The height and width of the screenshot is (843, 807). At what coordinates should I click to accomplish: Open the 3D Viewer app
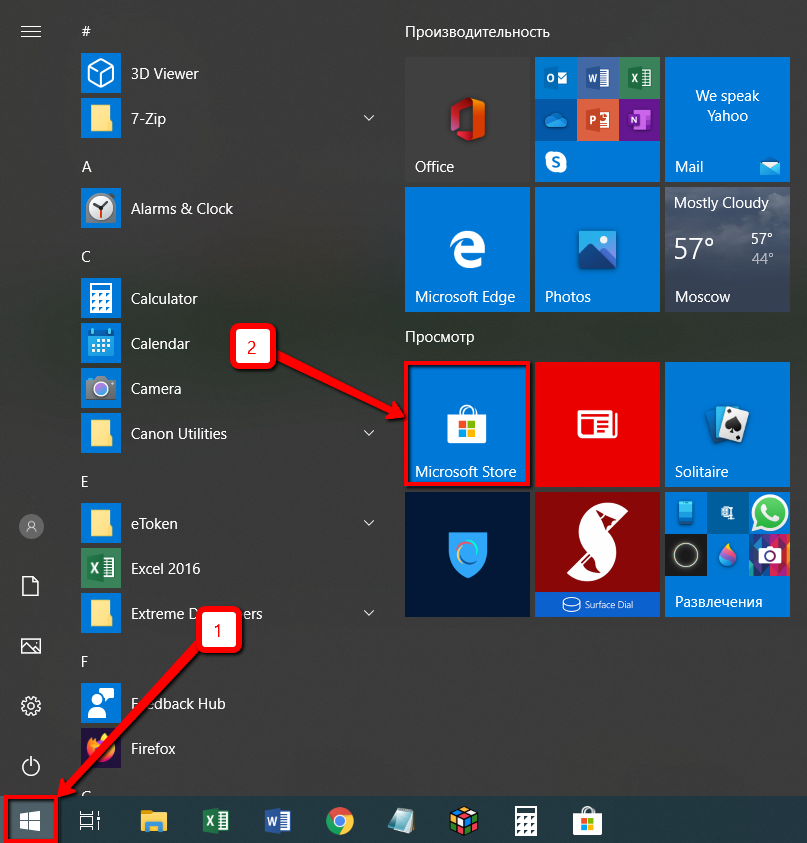point(228,73)
